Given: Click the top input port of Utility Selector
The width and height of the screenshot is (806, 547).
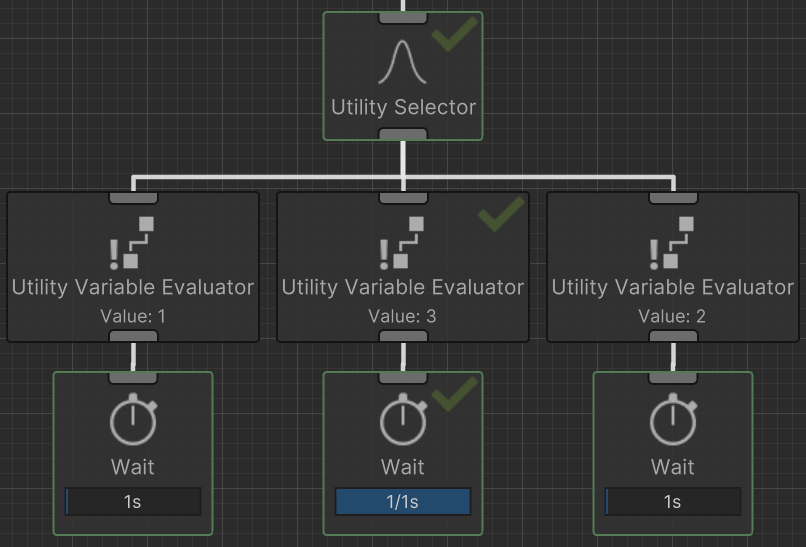Looking at the screenshot, I should point(403,17).
